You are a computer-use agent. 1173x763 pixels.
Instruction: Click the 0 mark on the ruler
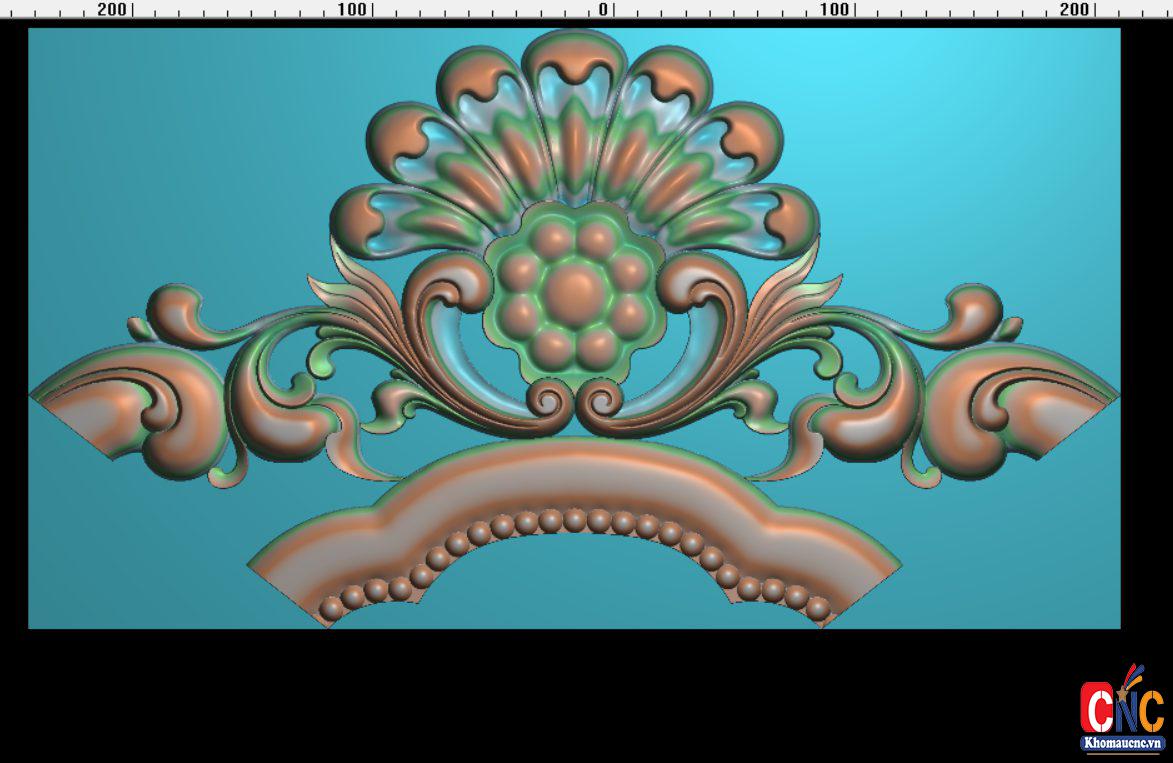[603, 9]
